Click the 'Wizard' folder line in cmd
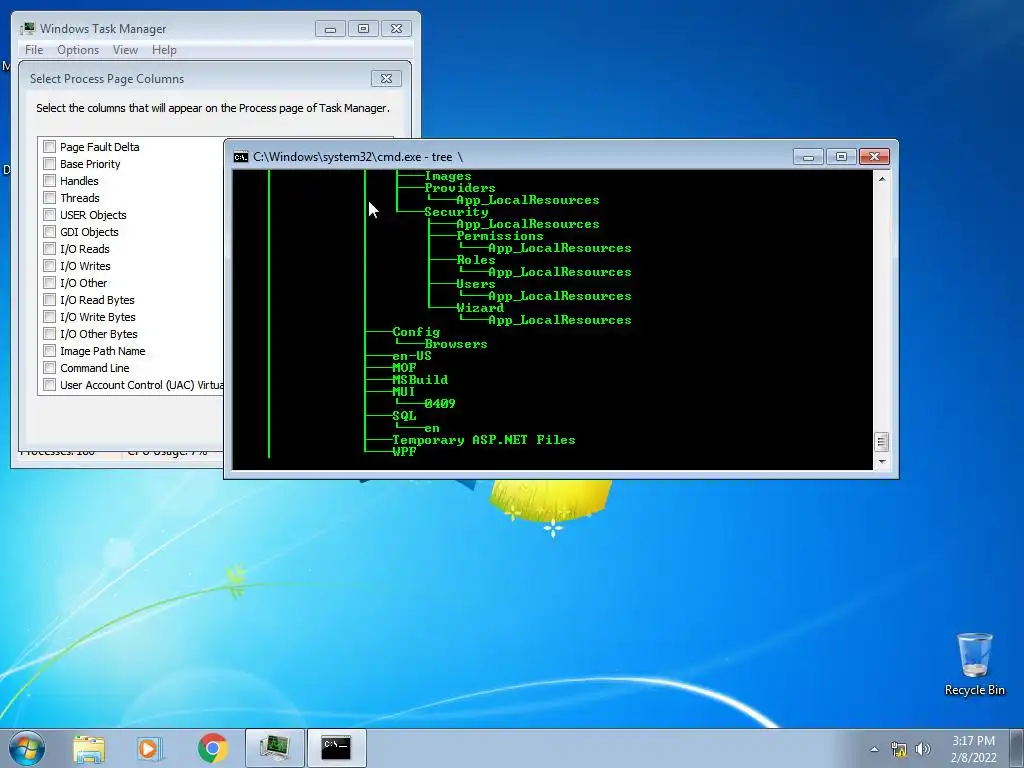Viewport: 1024px width, 768px height. [480, 308]
